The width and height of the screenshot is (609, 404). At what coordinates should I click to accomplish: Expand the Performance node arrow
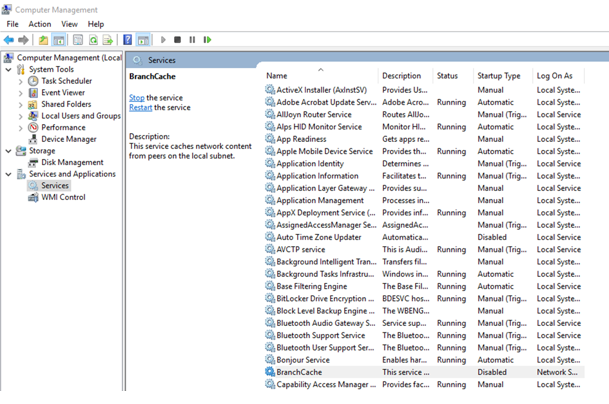point(21,128)
